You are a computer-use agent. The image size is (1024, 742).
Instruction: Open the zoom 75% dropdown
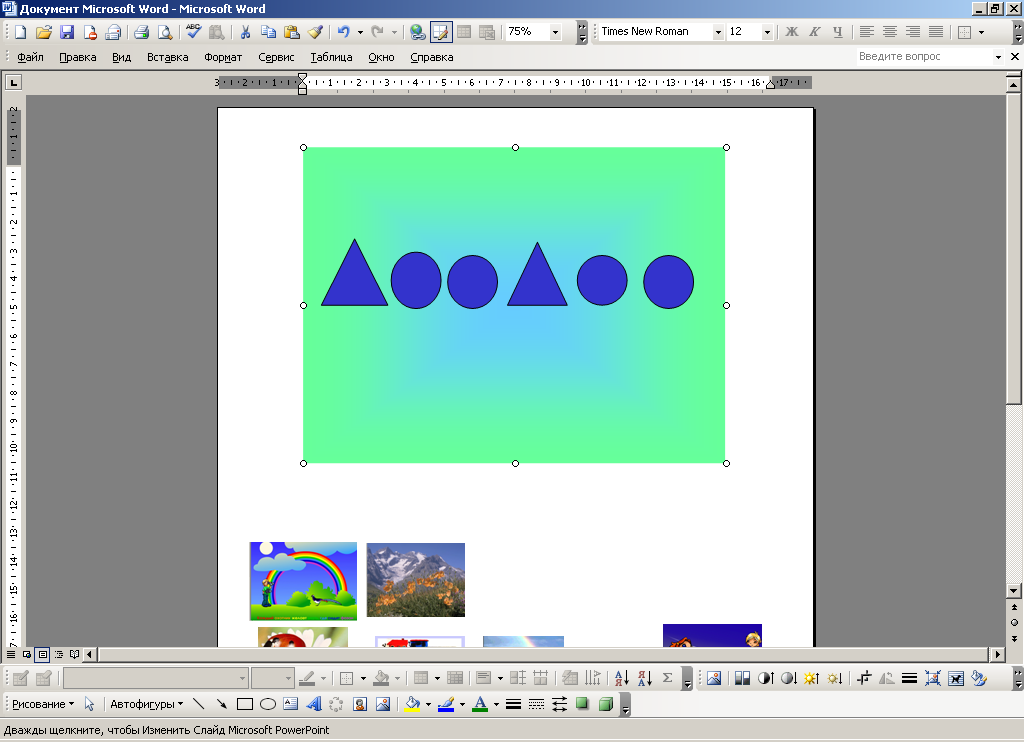(555, 32)
